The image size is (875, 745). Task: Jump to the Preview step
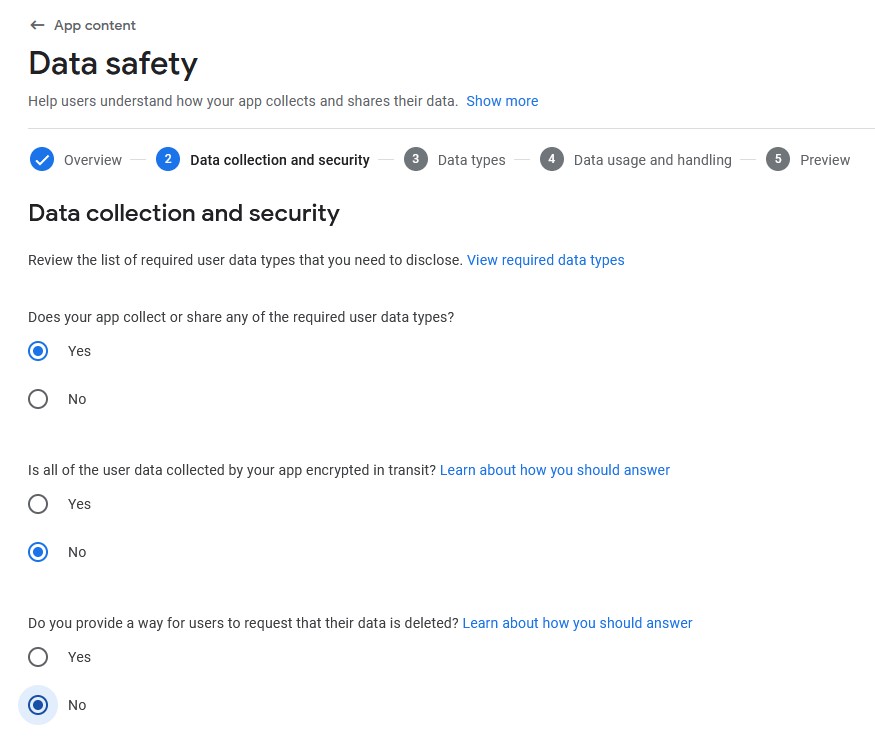pyautogui.click(x=825, y=160)
